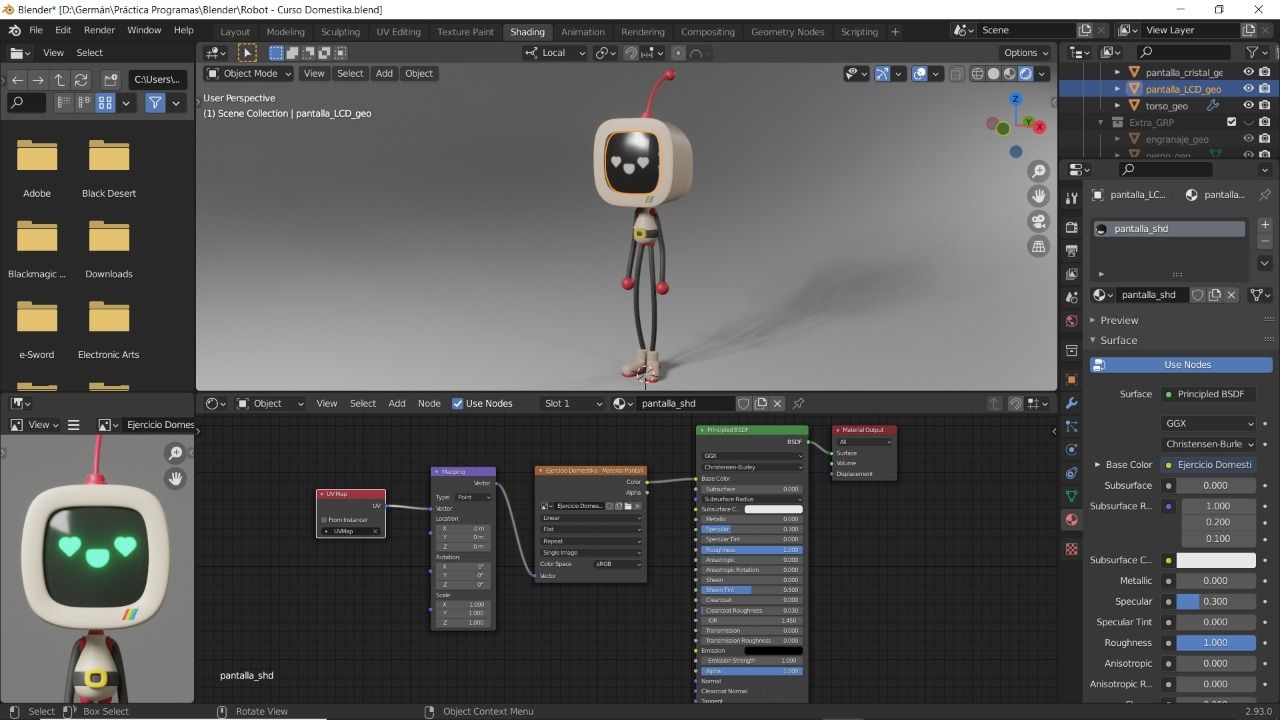Image resolution: width=1280 pixels, height=720 pixels.
Task: Expand the Preview panel in material properties
Action: (1119, 320)
